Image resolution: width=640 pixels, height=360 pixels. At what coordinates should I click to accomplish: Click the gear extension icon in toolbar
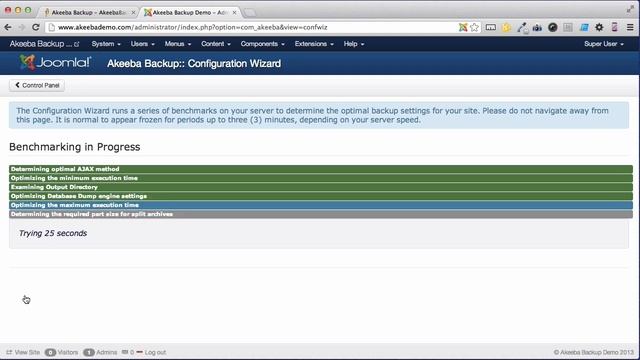point(599,27)
